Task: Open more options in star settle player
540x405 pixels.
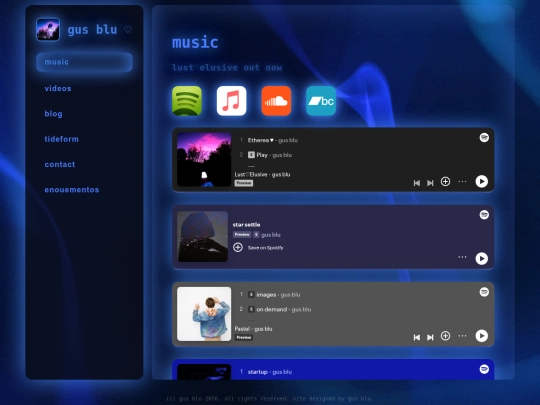Action: click(462, 257)
